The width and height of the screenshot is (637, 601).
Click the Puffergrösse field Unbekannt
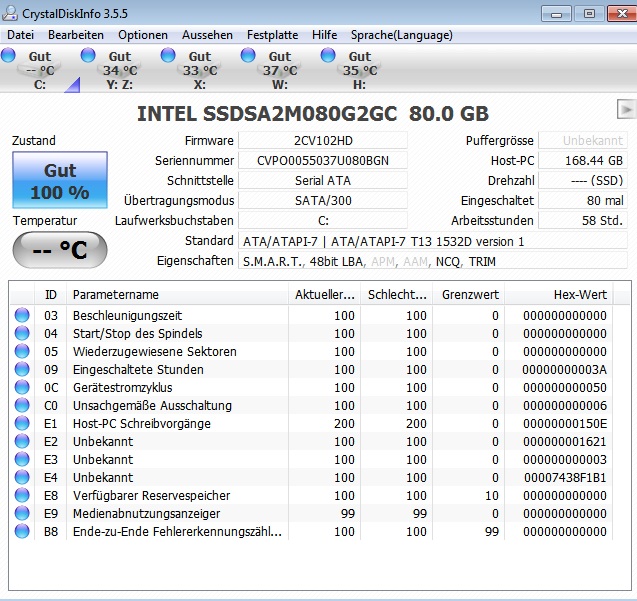tap(583, 141)
